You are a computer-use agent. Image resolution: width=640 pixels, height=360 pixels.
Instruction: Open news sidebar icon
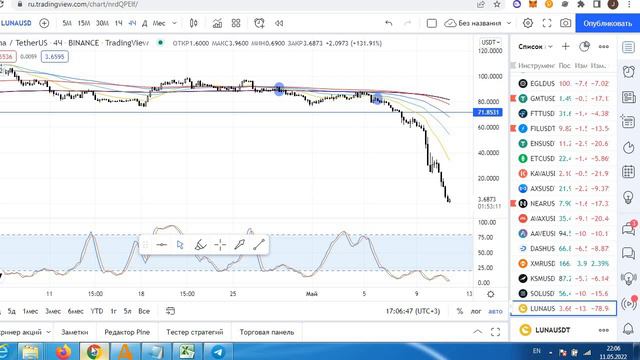pyautogui.click(x=629, y=97)
